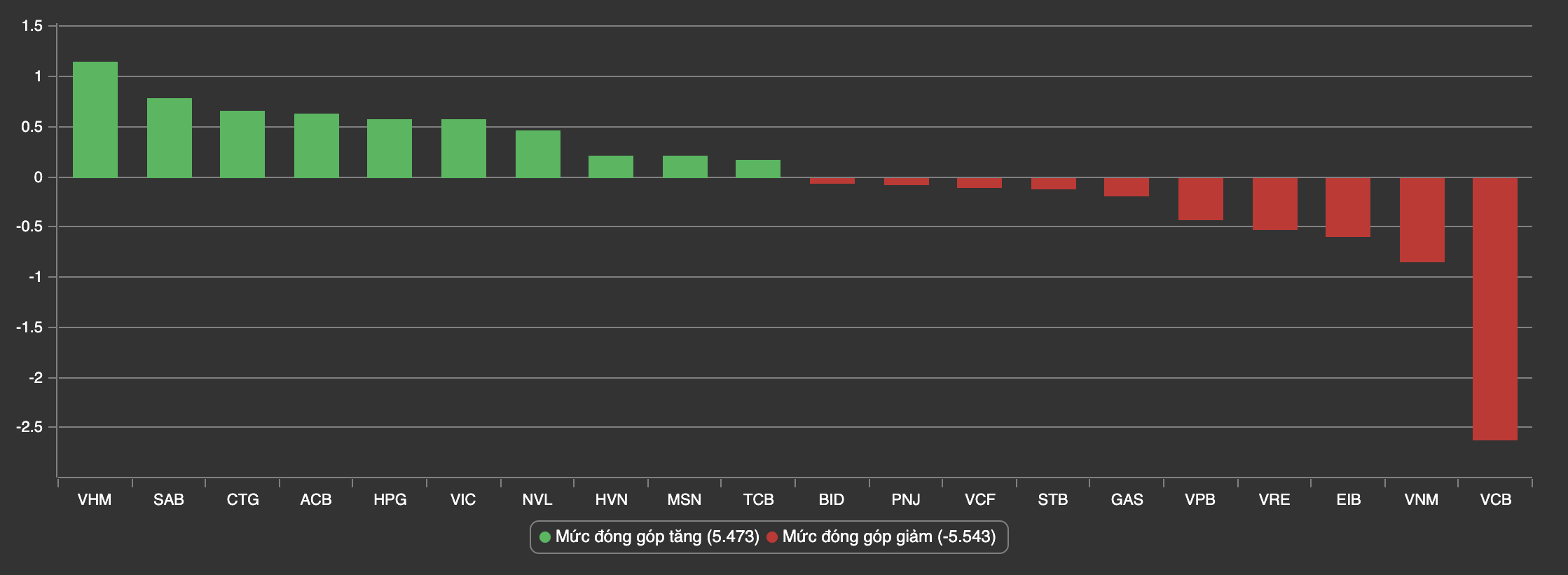This screenshot has height=575, width=1568.
Task: Click the VHM axis label
Action: coord(95,500)
